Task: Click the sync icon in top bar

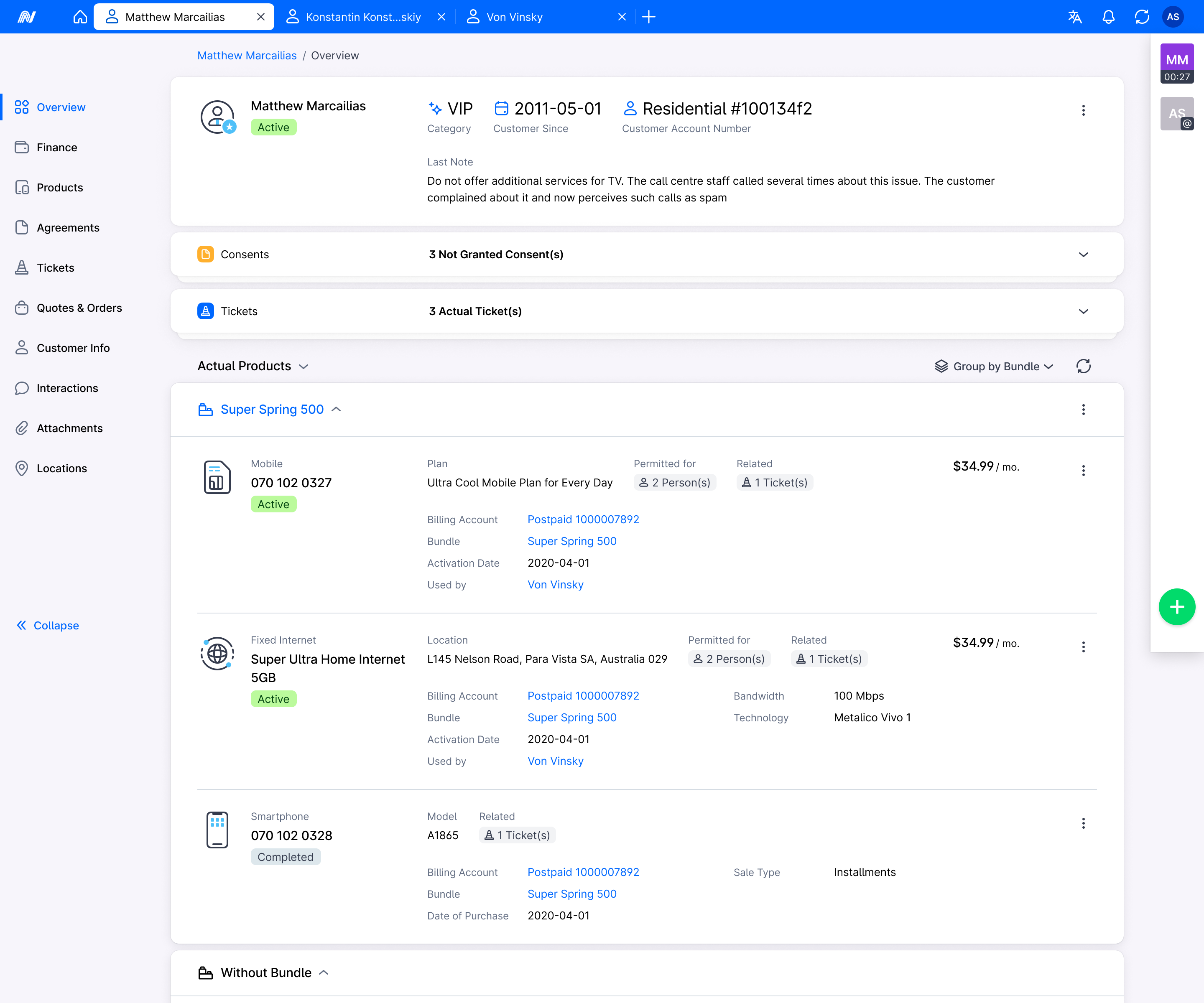Action: coord(1142,17)
